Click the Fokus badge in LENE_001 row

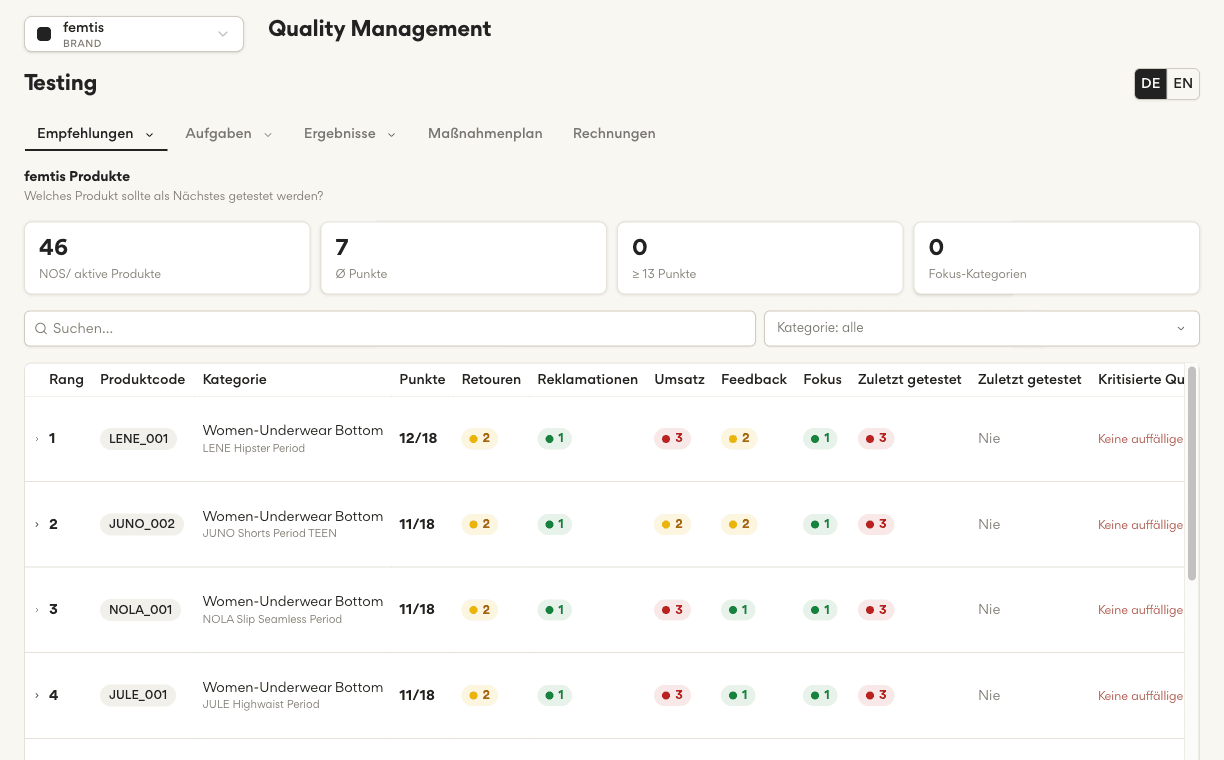coord(821,439)
